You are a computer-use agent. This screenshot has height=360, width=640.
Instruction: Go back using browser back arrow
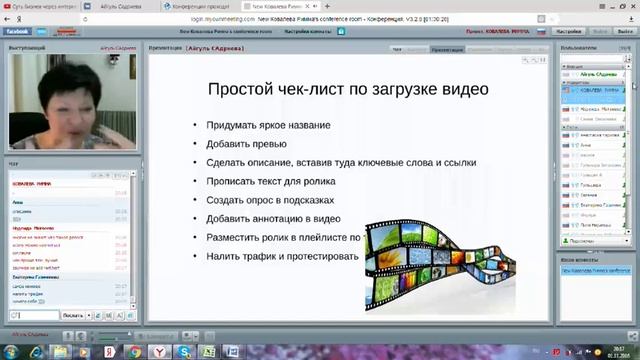pos(7,19)
